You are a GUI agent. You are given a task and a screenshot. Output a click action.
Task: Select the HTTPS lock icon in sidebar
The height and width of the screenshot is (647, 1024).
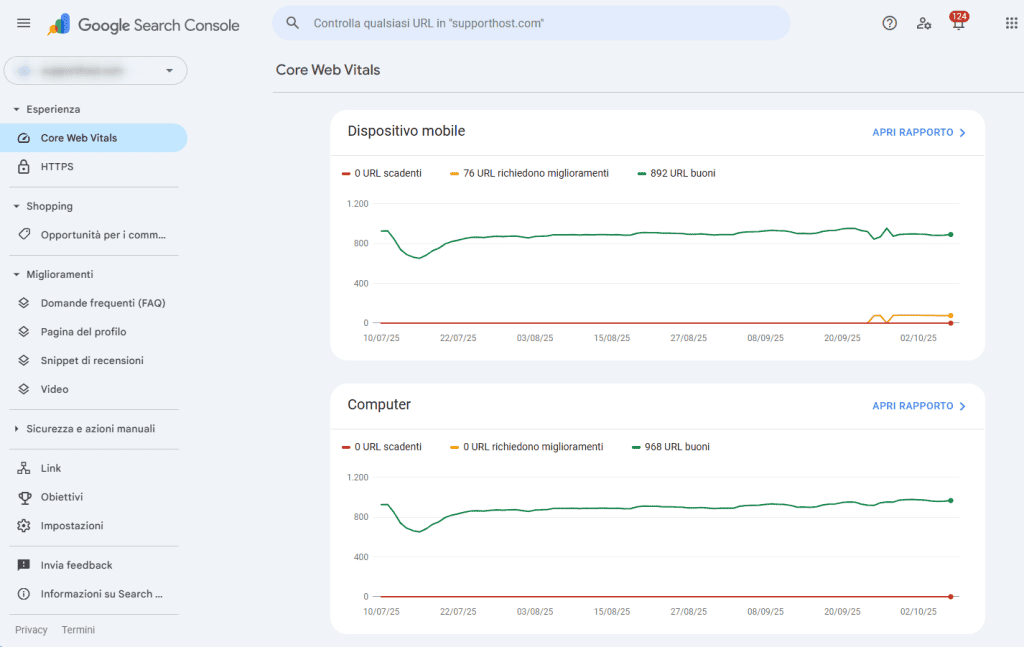tap(24, 167)
